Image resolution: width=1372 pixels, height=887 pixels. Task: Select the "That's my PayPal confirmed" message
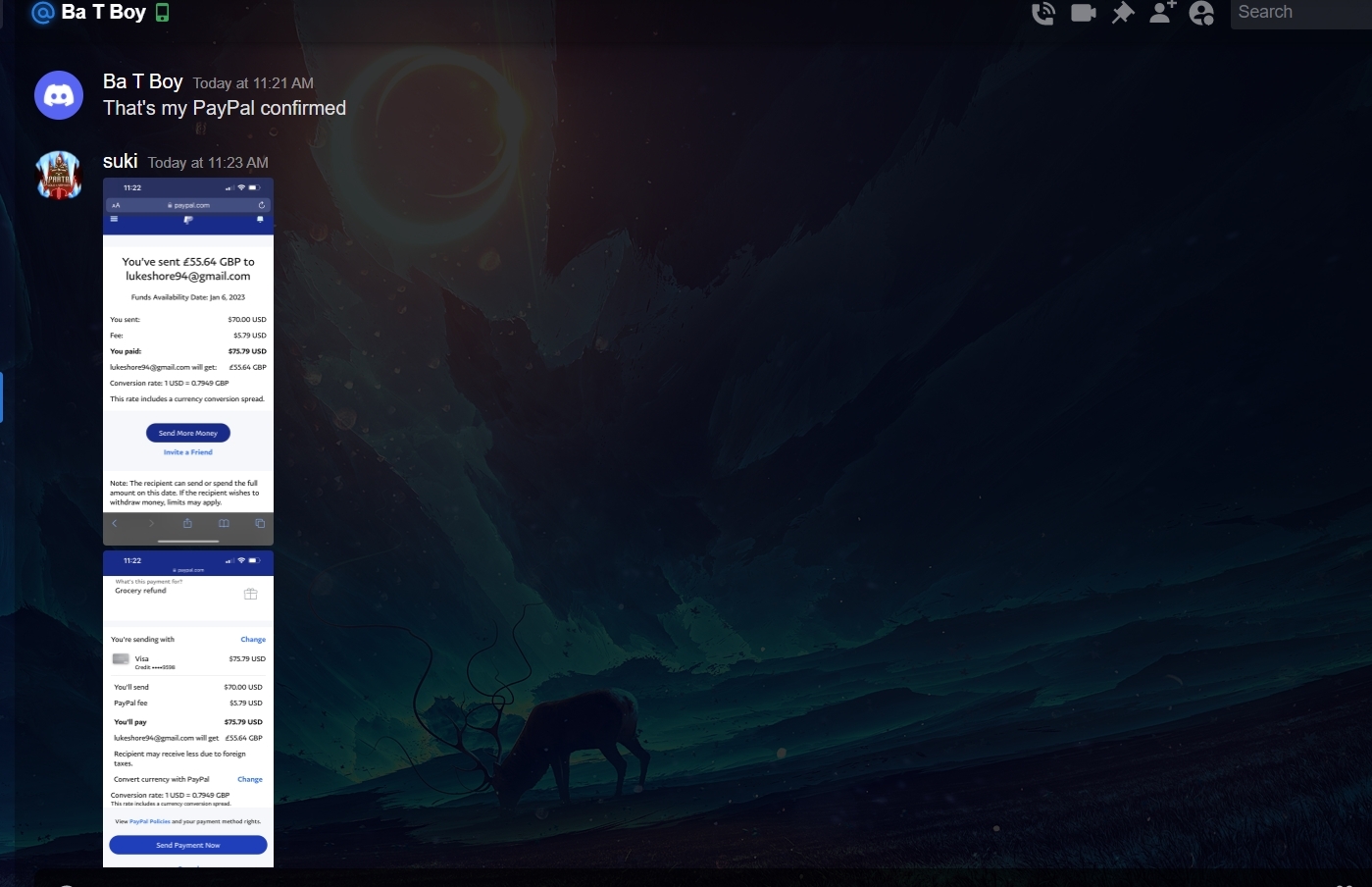pos(225,108)
